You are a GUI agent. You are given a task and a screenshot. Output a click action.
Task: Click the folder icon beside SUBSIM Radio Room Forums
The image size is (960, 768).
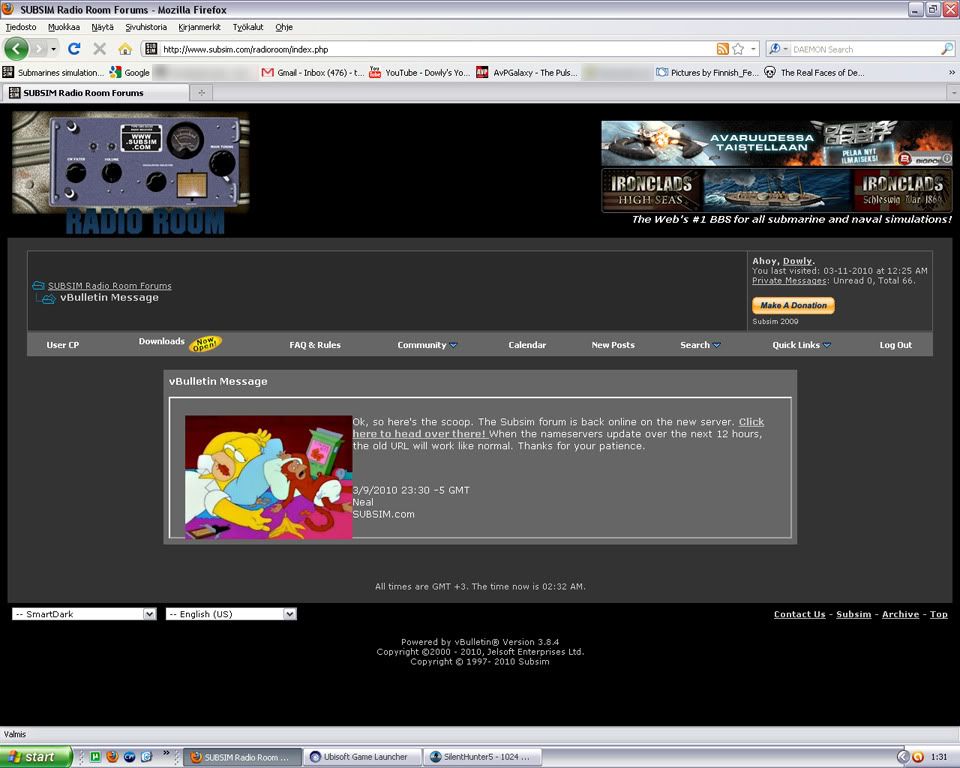click(38, 285)
